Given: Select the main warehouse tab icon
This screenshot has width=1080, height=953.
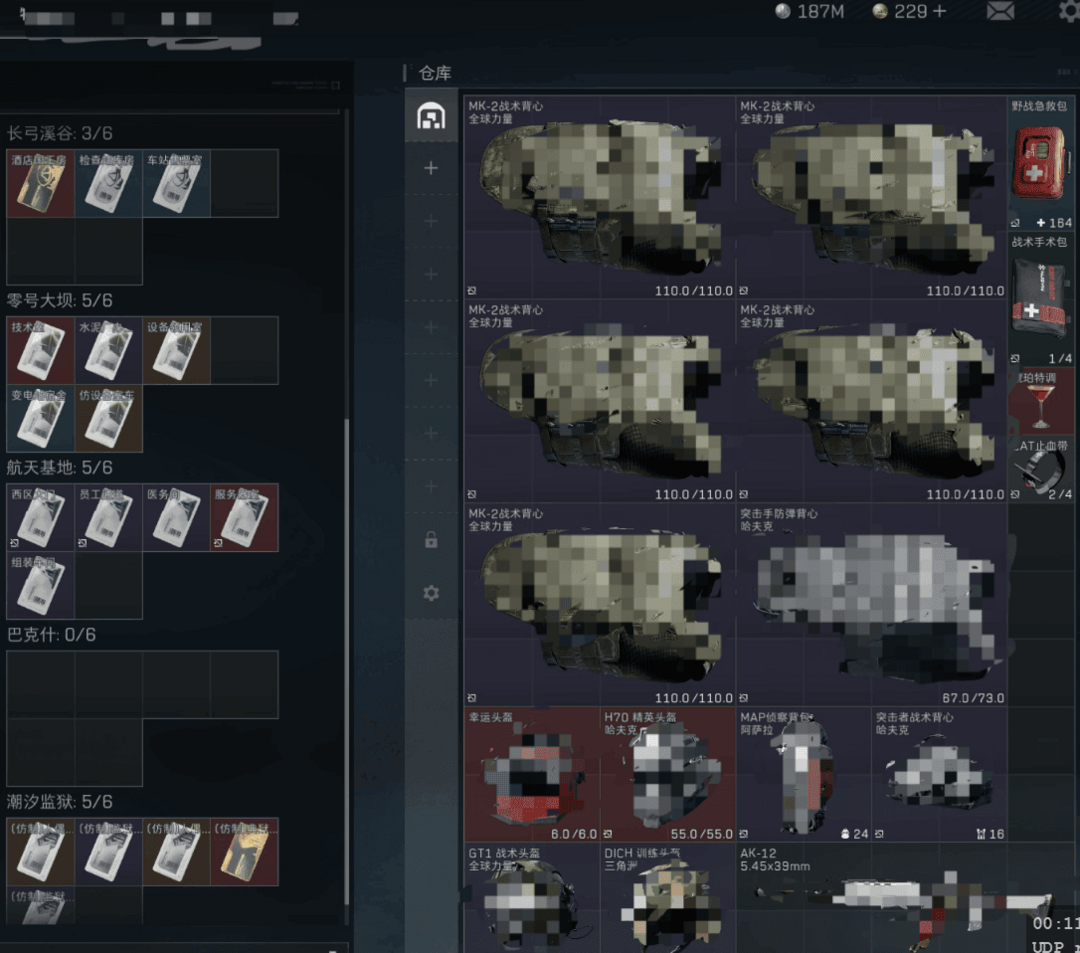Looking at the screenshot, I should (431, 117).
